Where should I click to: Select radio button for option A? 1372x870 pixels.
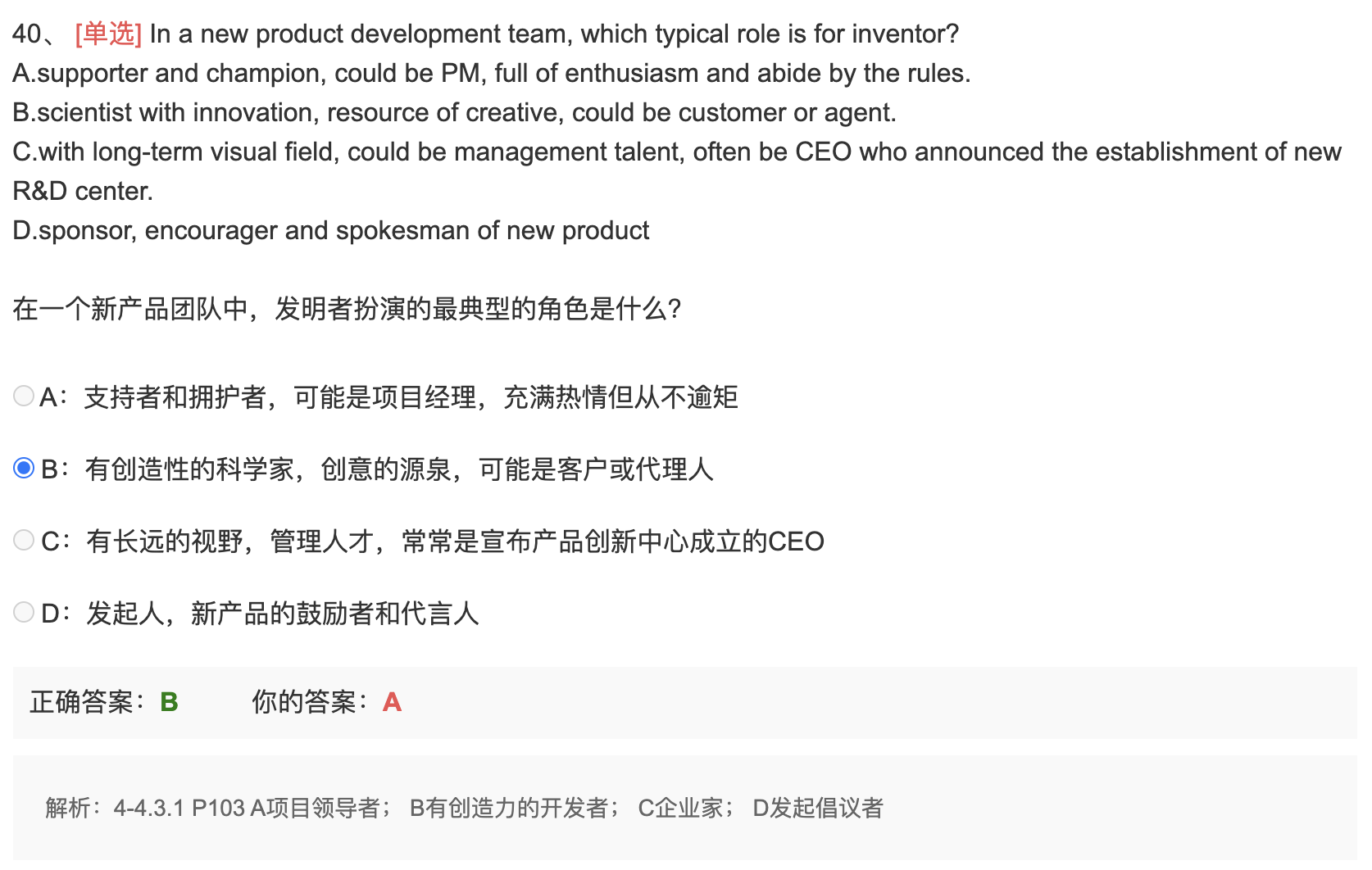point(24,396)
